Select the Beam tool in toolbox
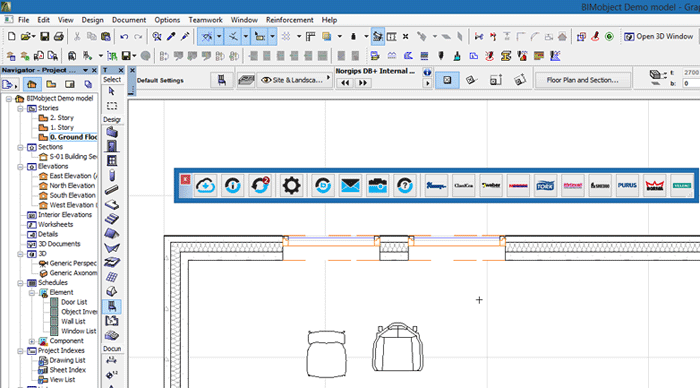Viewport: 700px width, 388px height. point(112,190)
